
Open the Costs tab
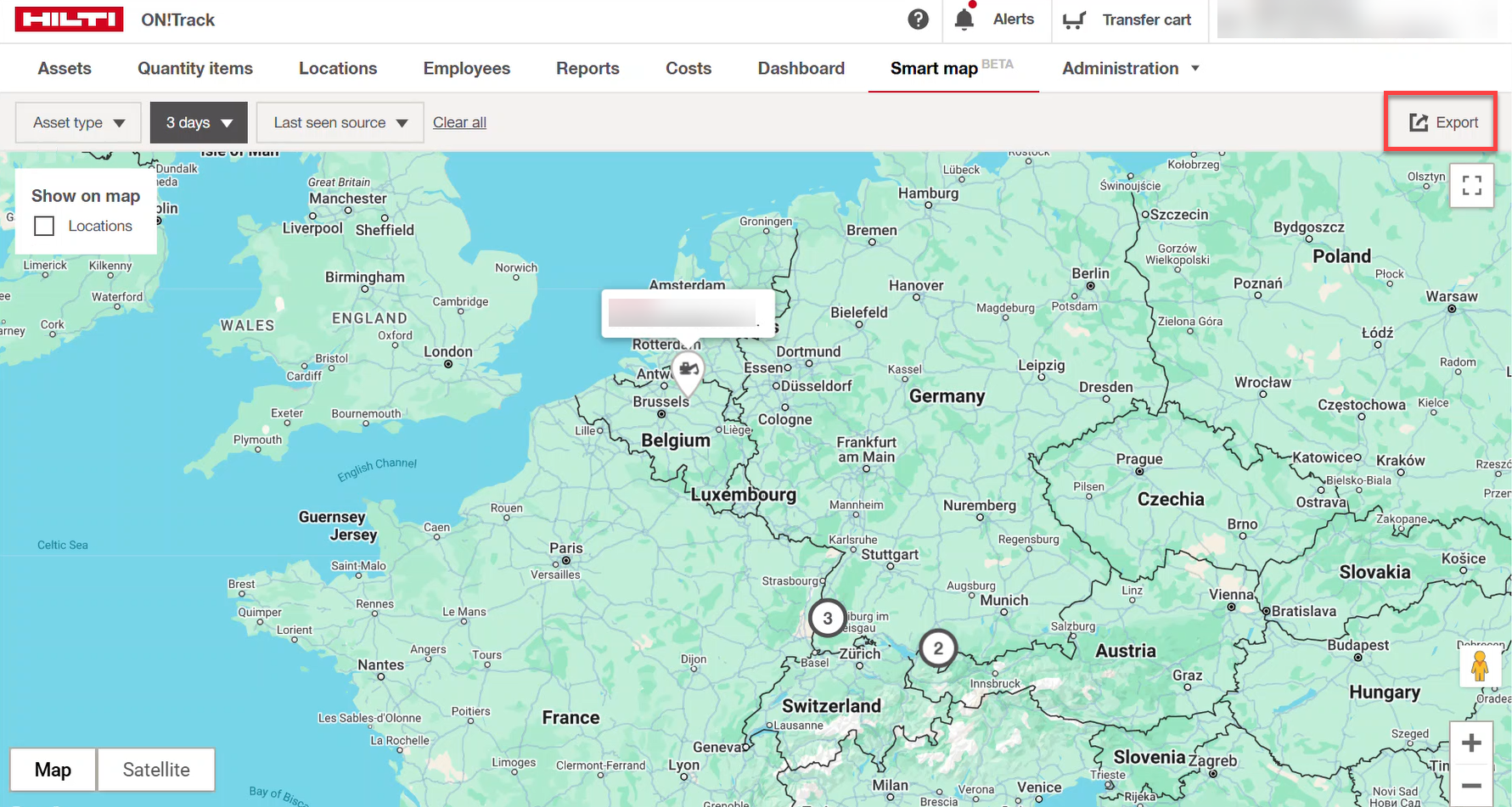(x=689, y=68)
